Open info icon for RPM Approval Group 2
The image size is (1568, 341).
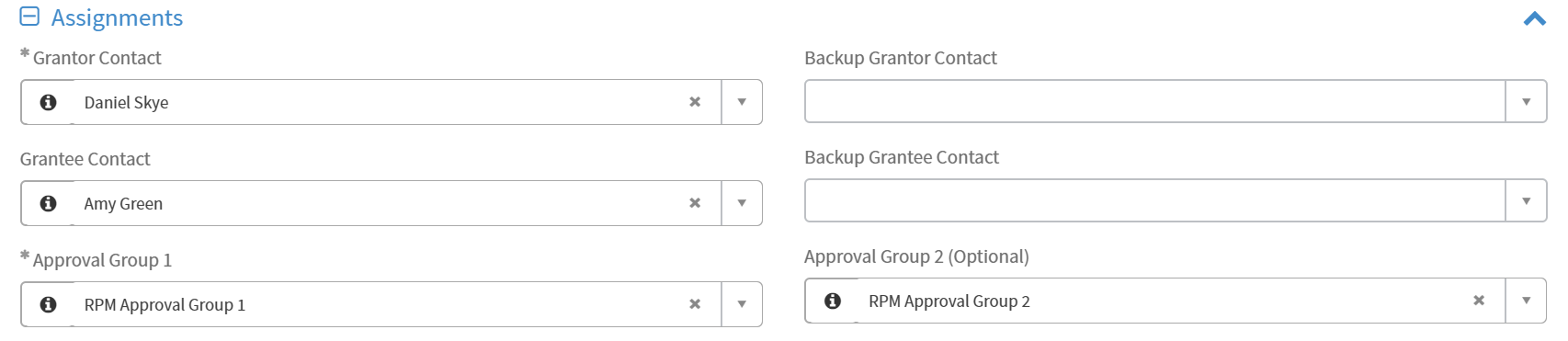[833, 301]
